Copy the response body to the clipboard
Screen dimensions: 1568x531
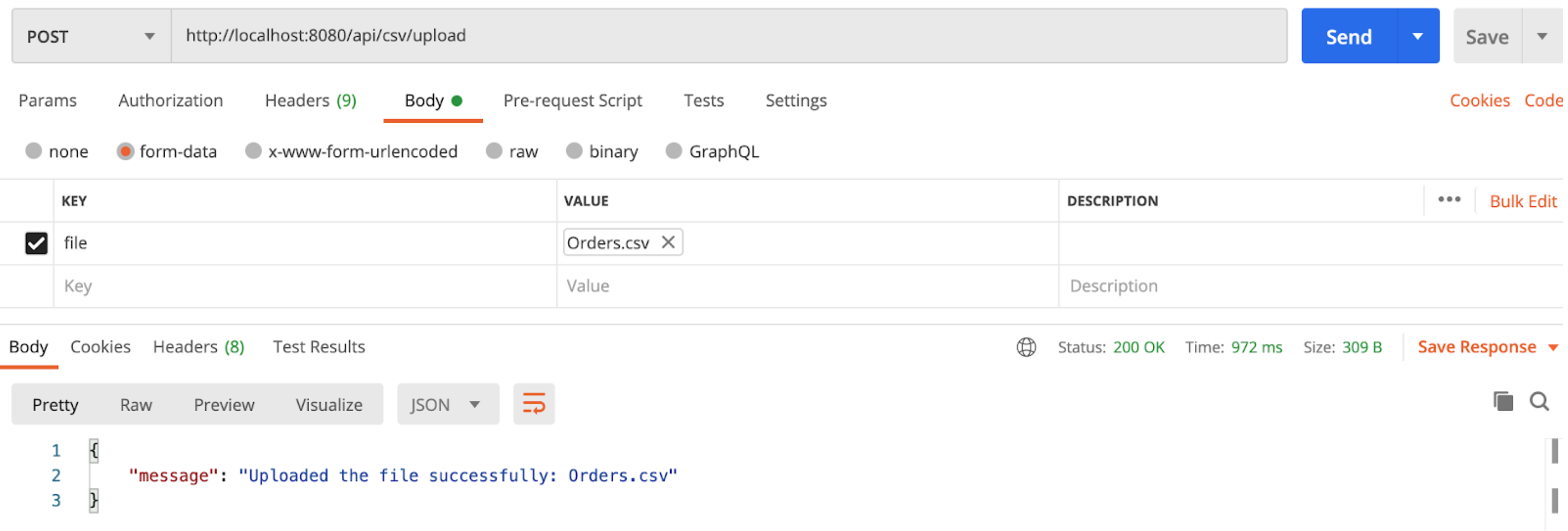[x=1503, y=402]
